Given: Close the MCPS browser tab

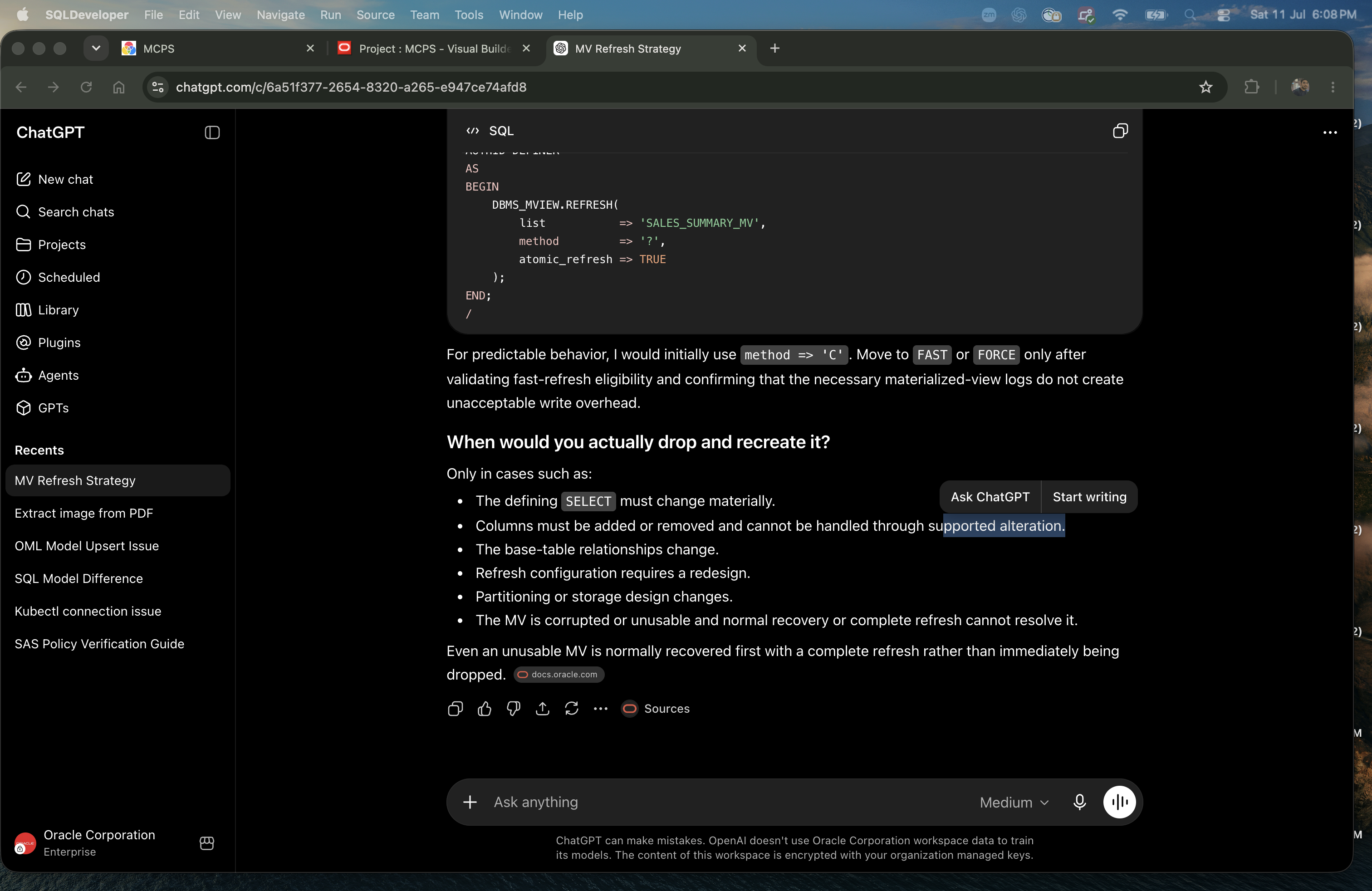Looking at the screenshot, I should [x=310, y=49].
